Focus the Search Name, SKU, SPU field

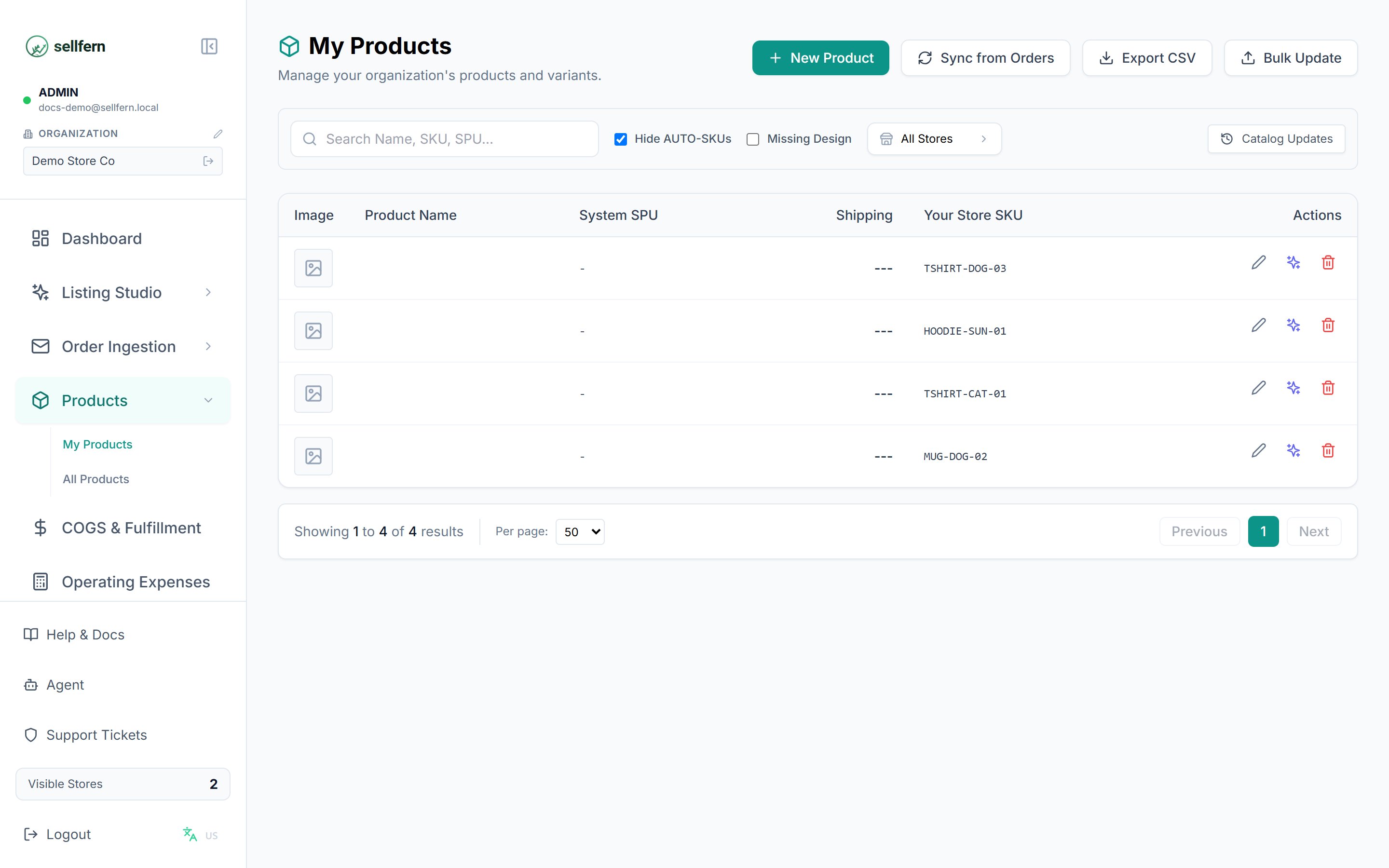pos(444,139)
